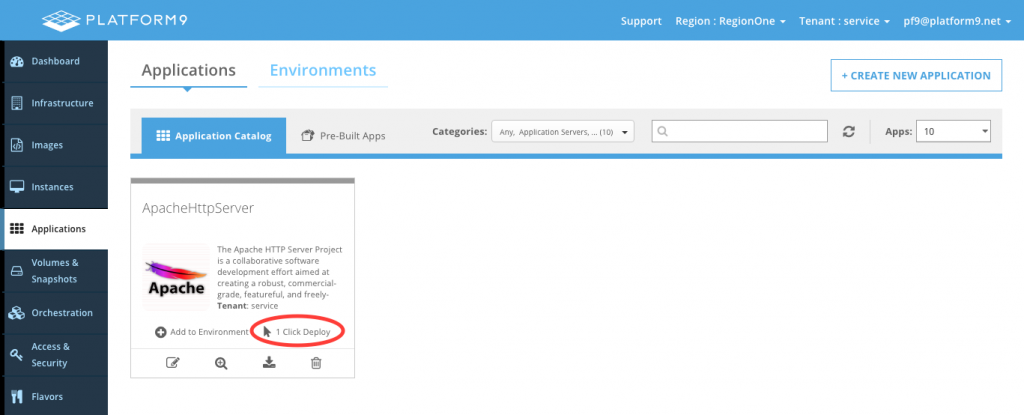
Task: Click Create New Application button
Action: (916, 75)
